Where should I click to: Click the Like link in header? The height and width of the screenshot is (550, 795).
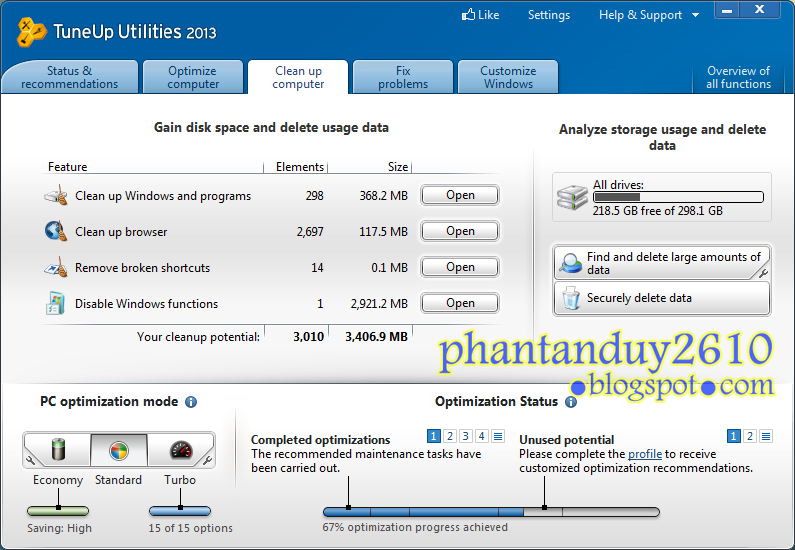pyautogui.click(x=488, y=15)
